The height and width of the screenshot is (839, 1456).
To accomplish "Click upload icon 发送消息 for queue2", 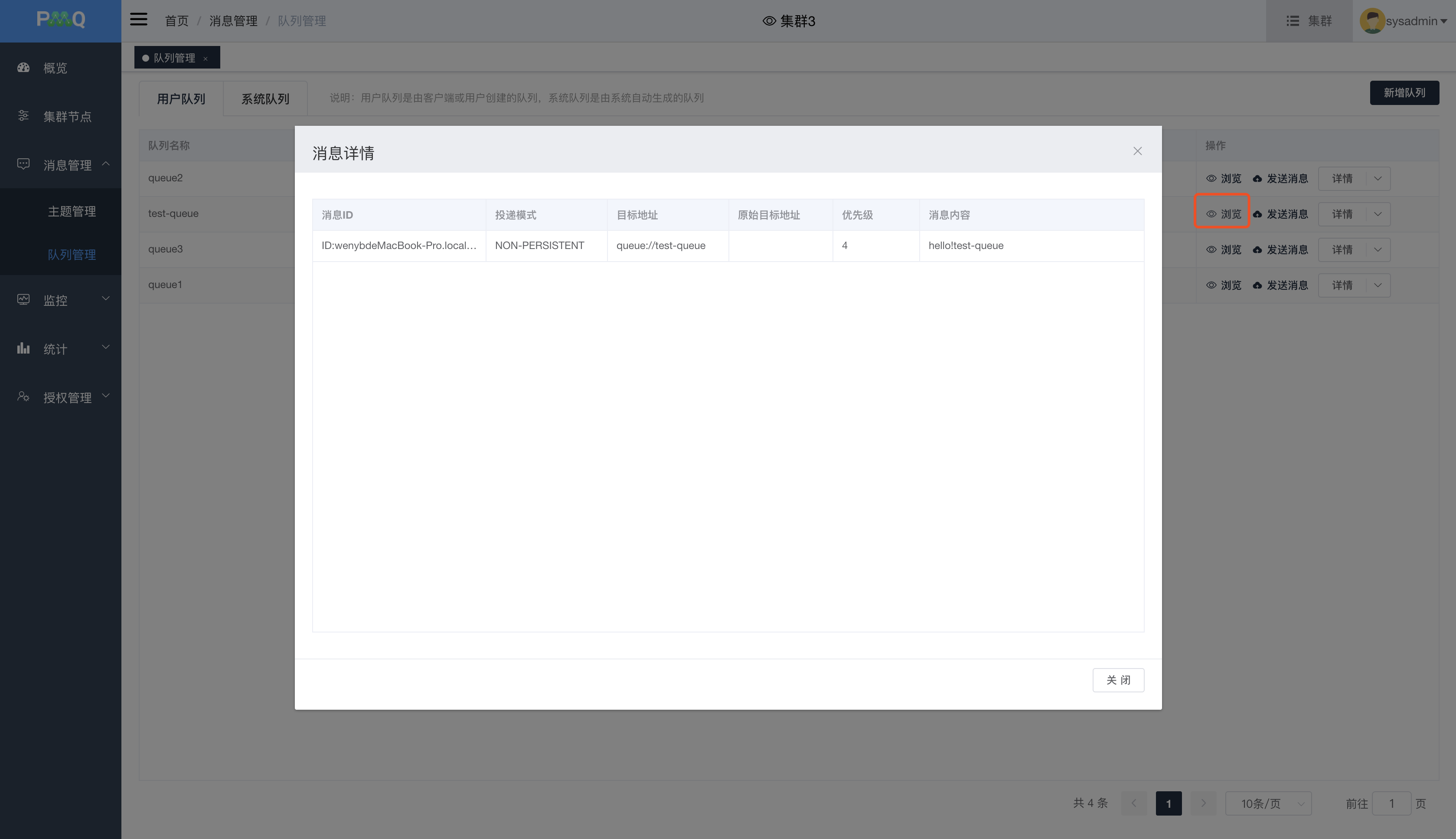I will [1257, 179].
